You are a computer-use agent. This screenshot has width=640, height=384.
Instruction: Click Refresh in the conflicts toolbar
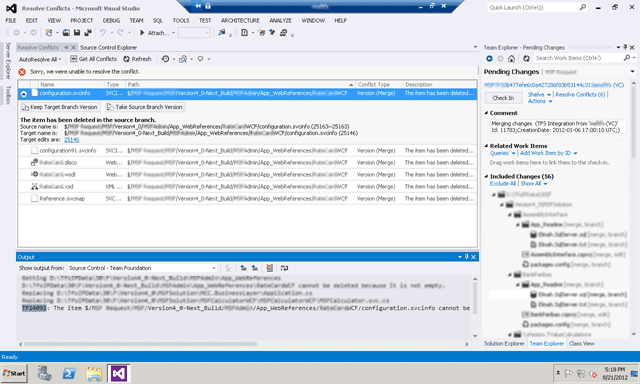(138, 59)
